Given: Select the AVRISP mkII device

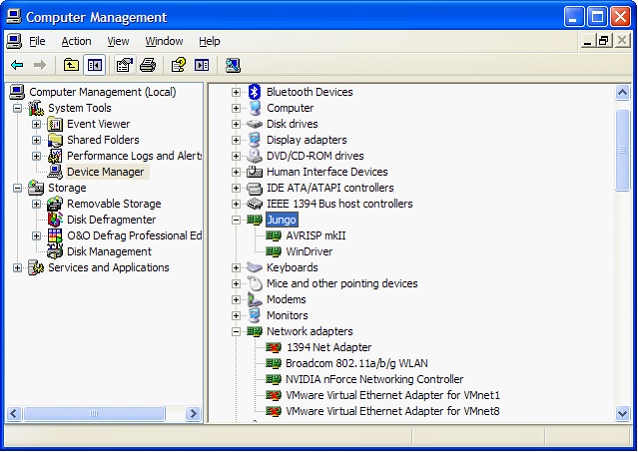Looking at the screenshot, I should (315, 236).
